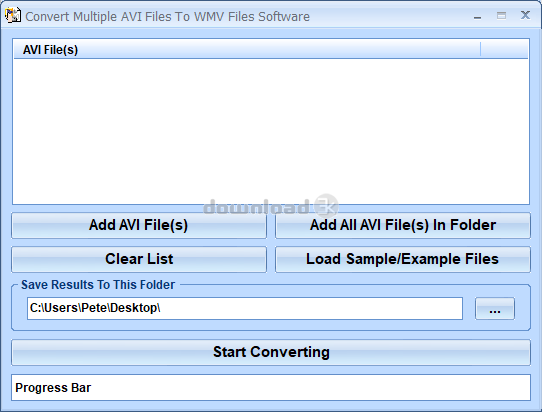
Task: Click the divider between the list column headers
Action: [480, 50]
